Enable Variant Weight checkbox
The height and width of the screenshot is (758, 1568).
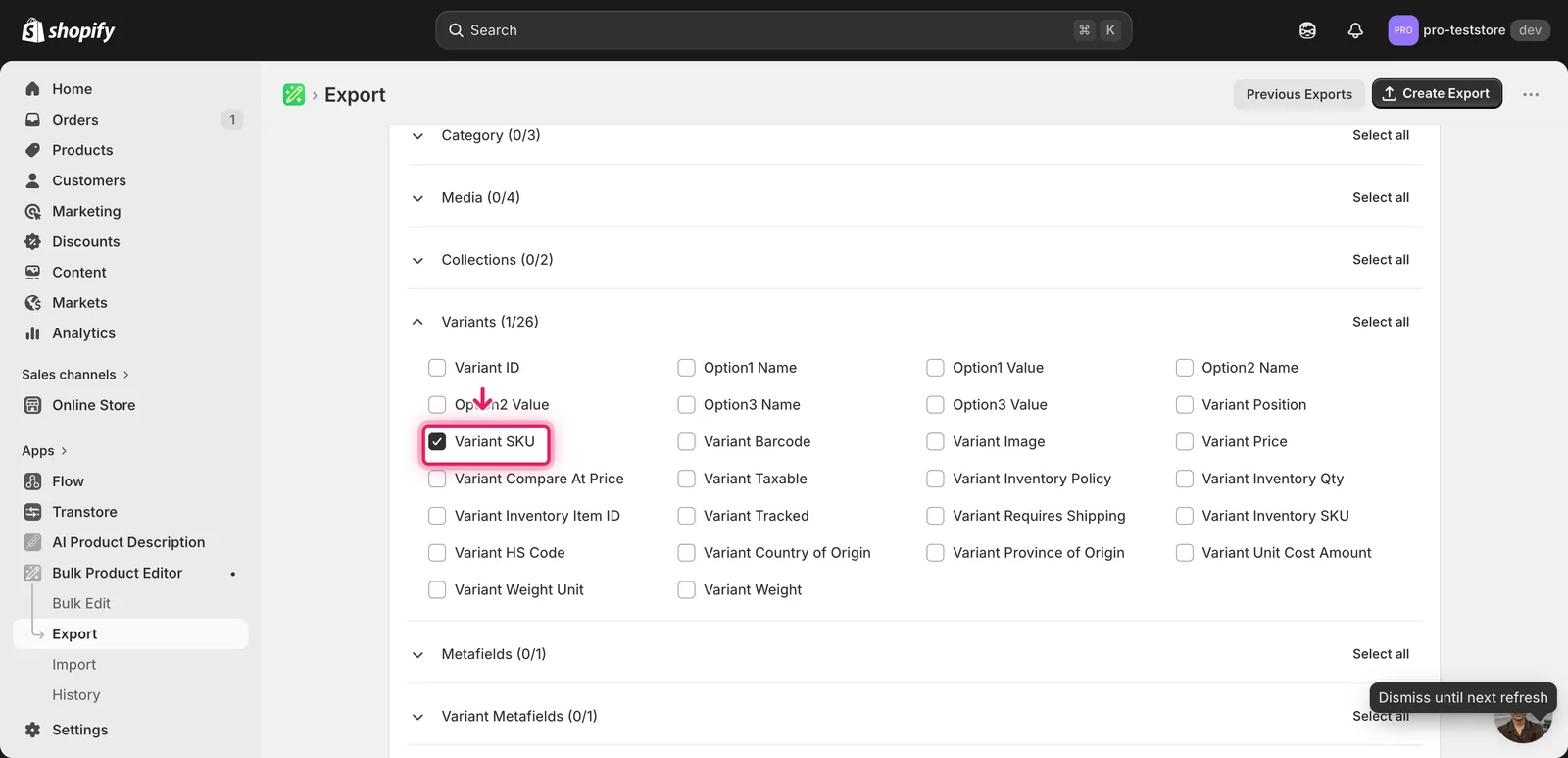[x=686, y=589]
